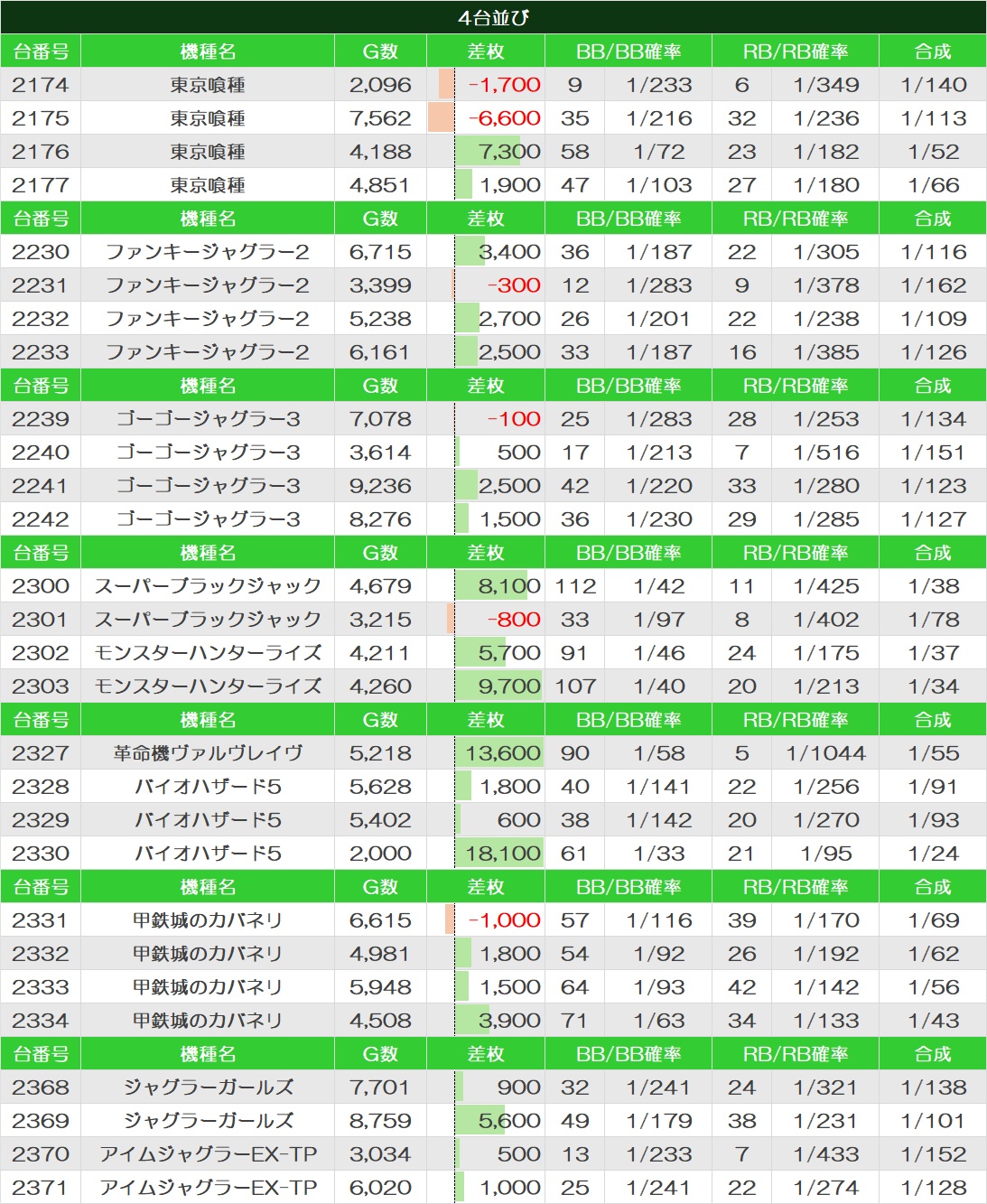
Task: Click the -100 difference value
Action: tap(514, 419)
